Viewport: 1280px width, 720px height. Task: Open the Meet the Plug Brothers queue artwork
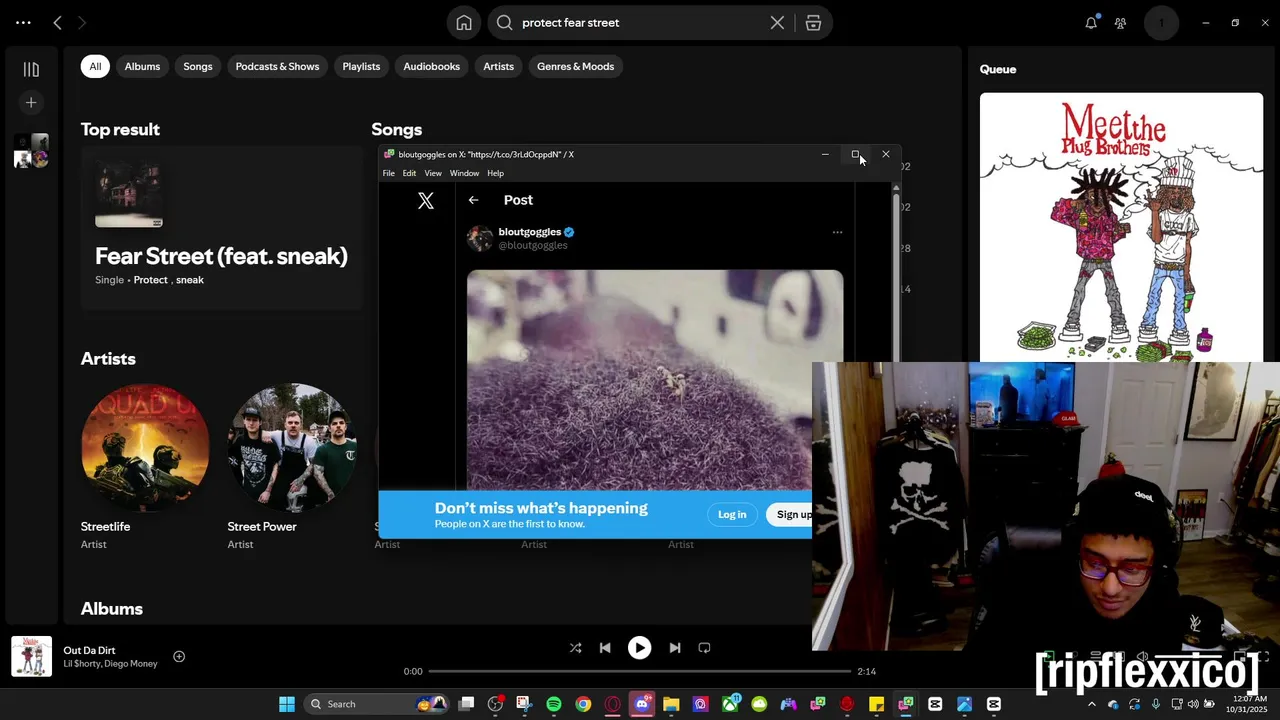[1121, 227]
